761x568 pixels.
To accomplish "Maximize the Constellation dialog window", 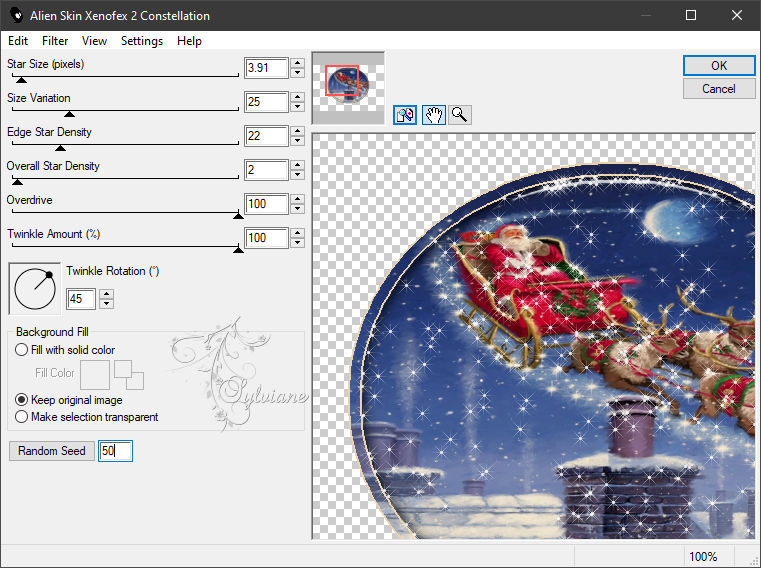I will 691,15.
